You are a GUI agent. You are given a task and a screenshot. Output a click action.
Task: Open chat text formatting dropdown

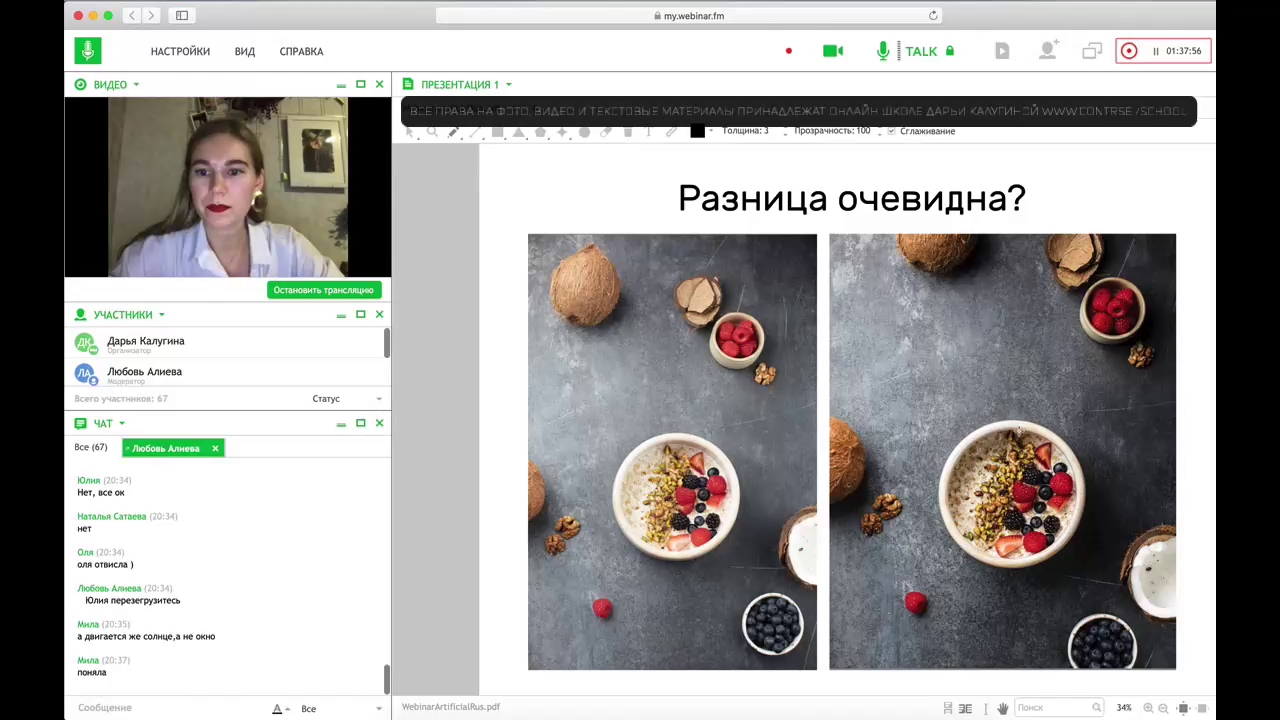(x=281, y=709)
